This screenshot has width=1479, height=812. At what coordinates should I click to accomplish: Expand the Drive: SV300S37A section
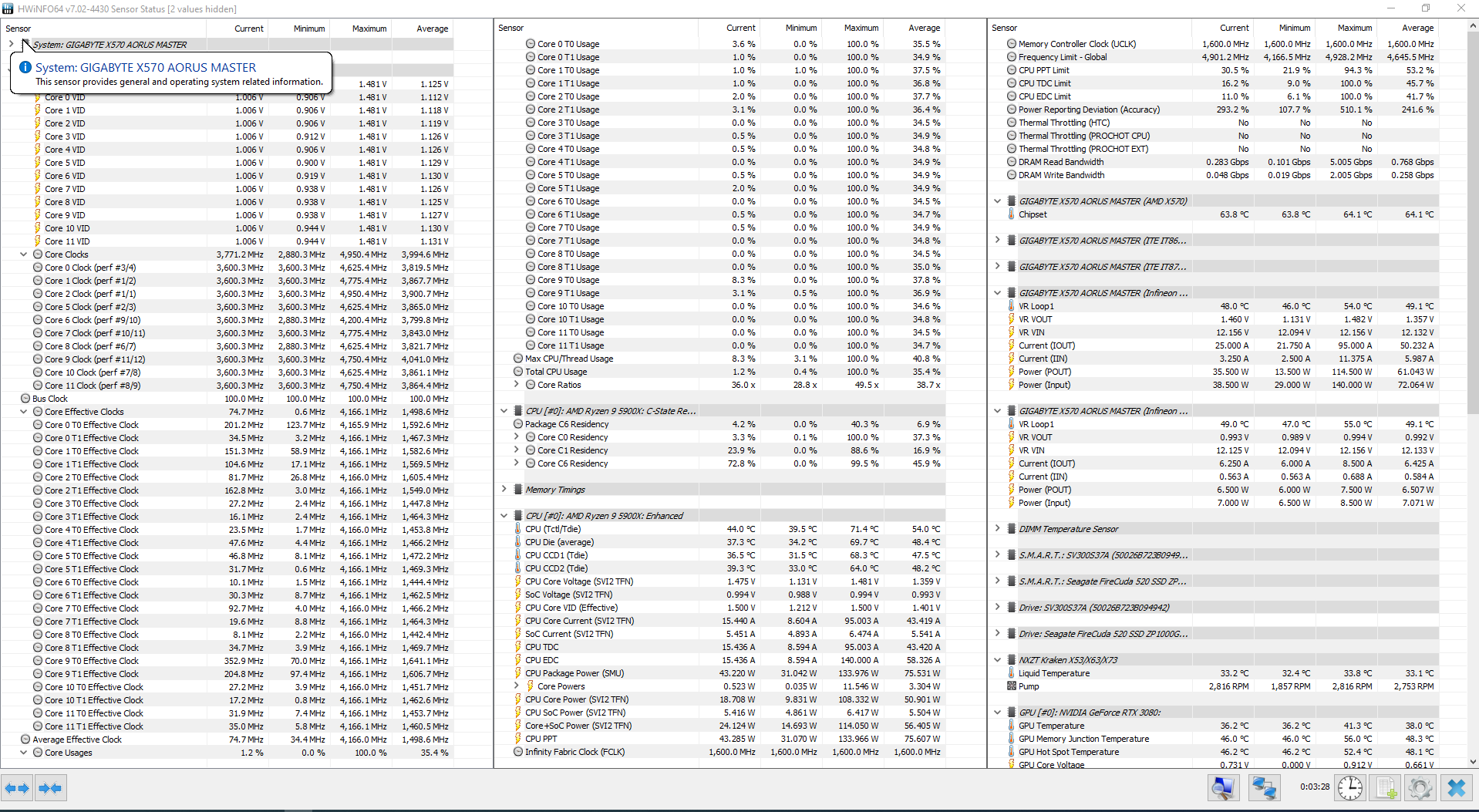pyautogui.click(x=997, y=608)
